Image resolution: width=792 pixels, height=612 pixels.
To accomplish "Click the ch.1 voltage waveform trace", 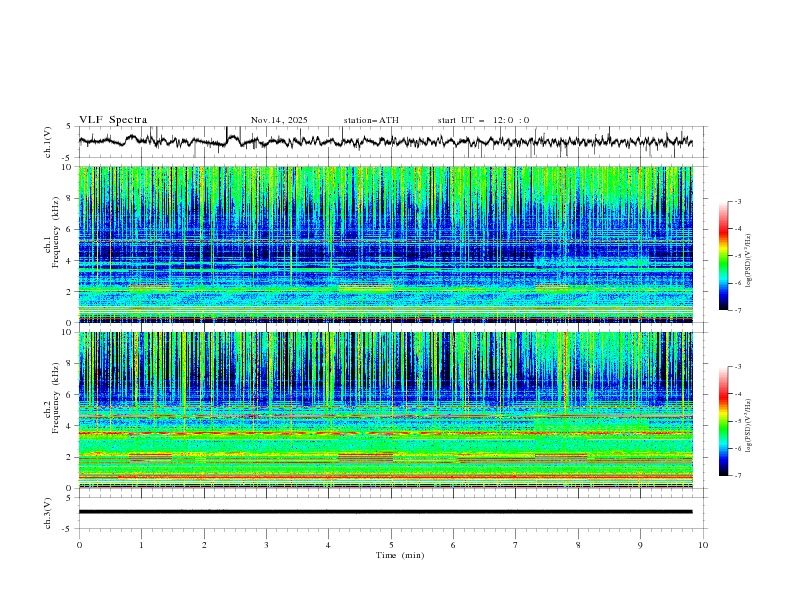I will (385, 141).
